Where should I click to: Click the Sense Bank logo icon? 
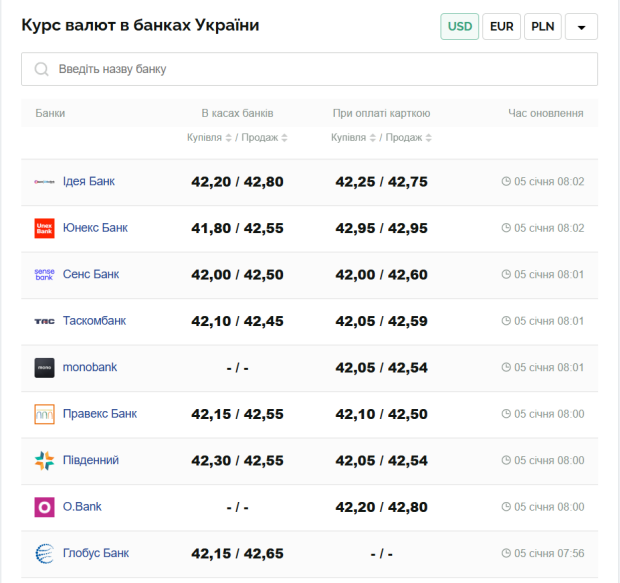(44, 274)
